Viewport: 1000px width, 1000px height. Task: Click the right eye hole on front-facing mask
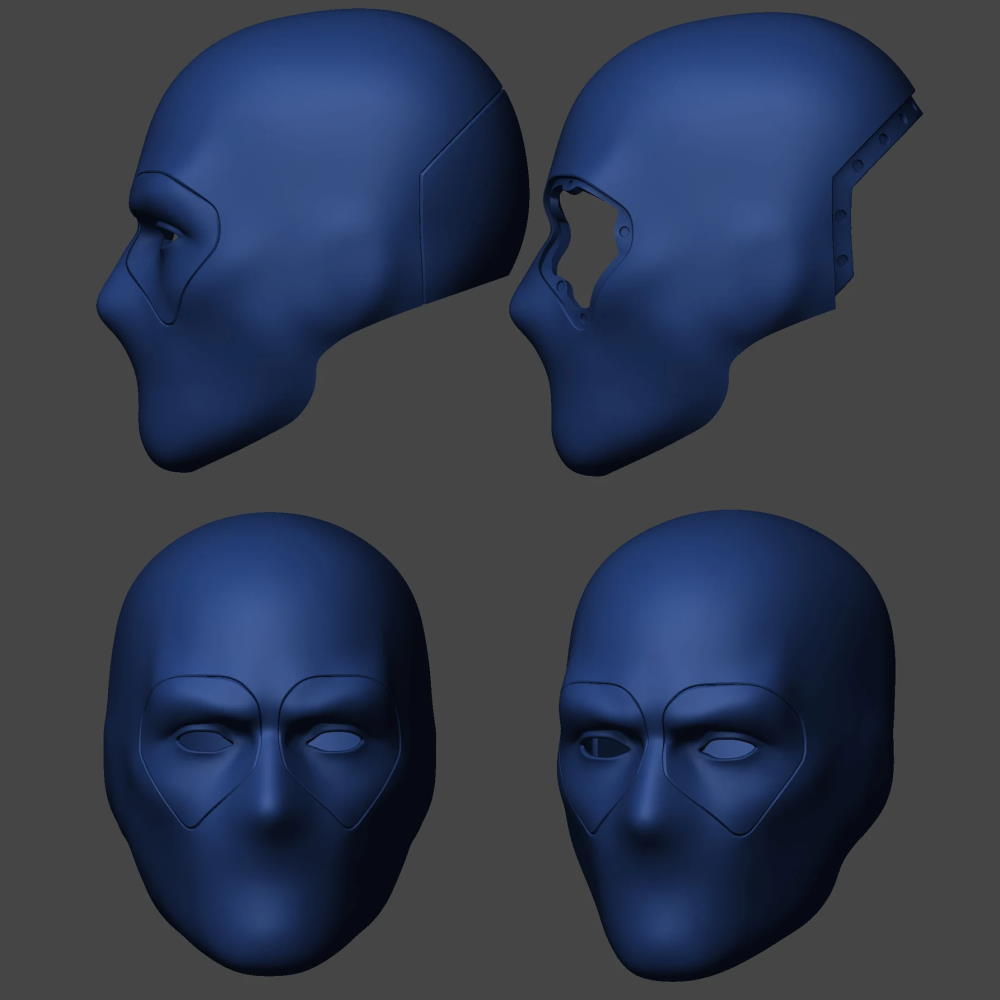[333, 741]
